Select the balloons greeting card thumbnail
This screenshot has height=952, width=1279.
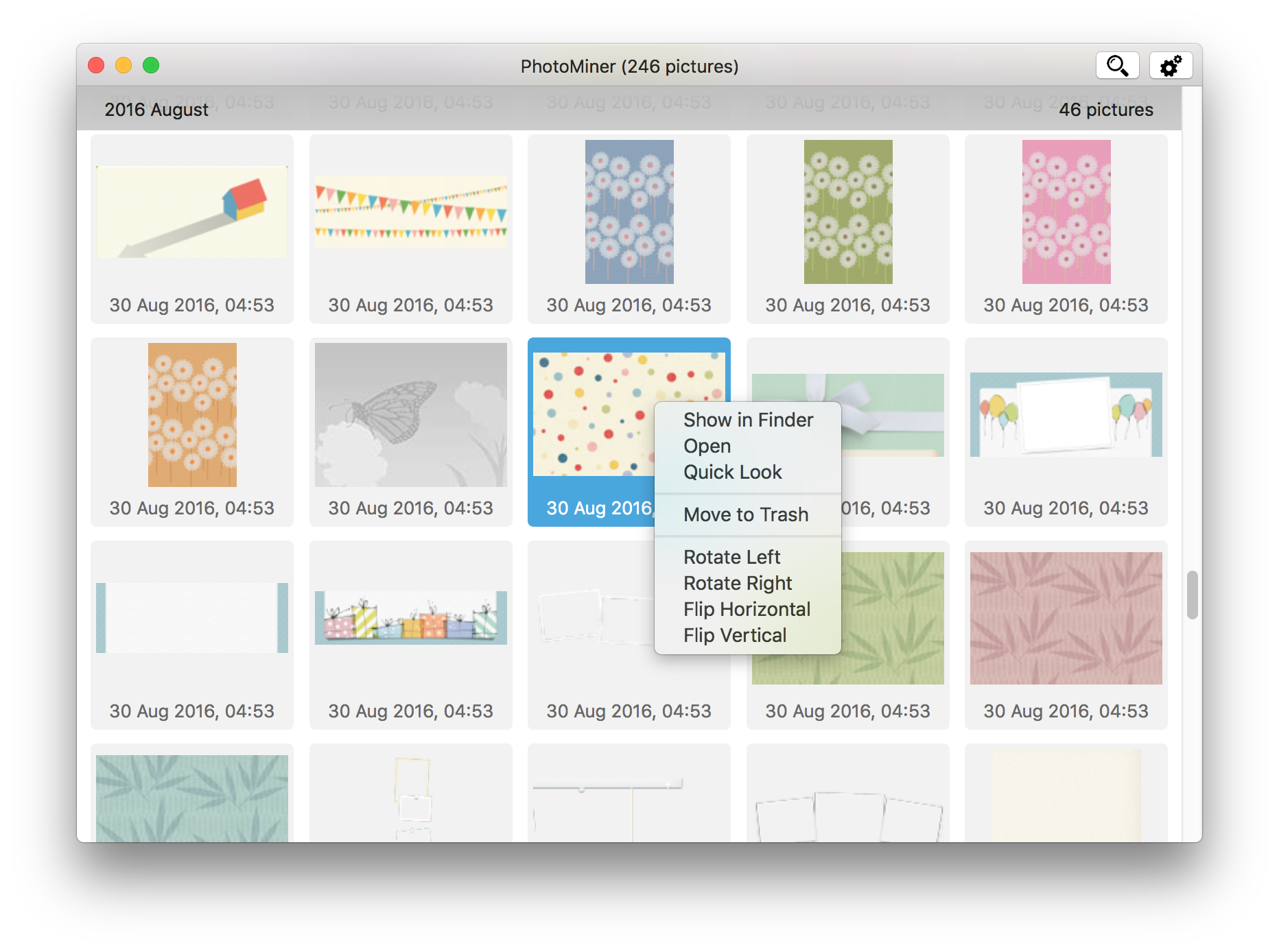tap(1066, 415)
